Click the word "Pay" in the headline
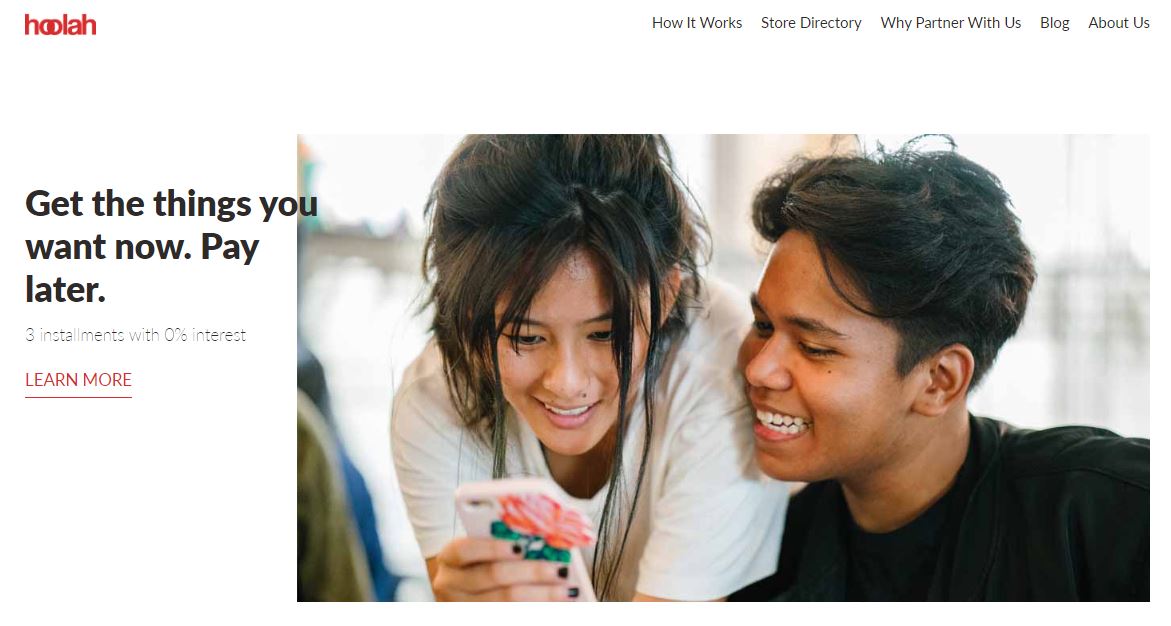 230,247
